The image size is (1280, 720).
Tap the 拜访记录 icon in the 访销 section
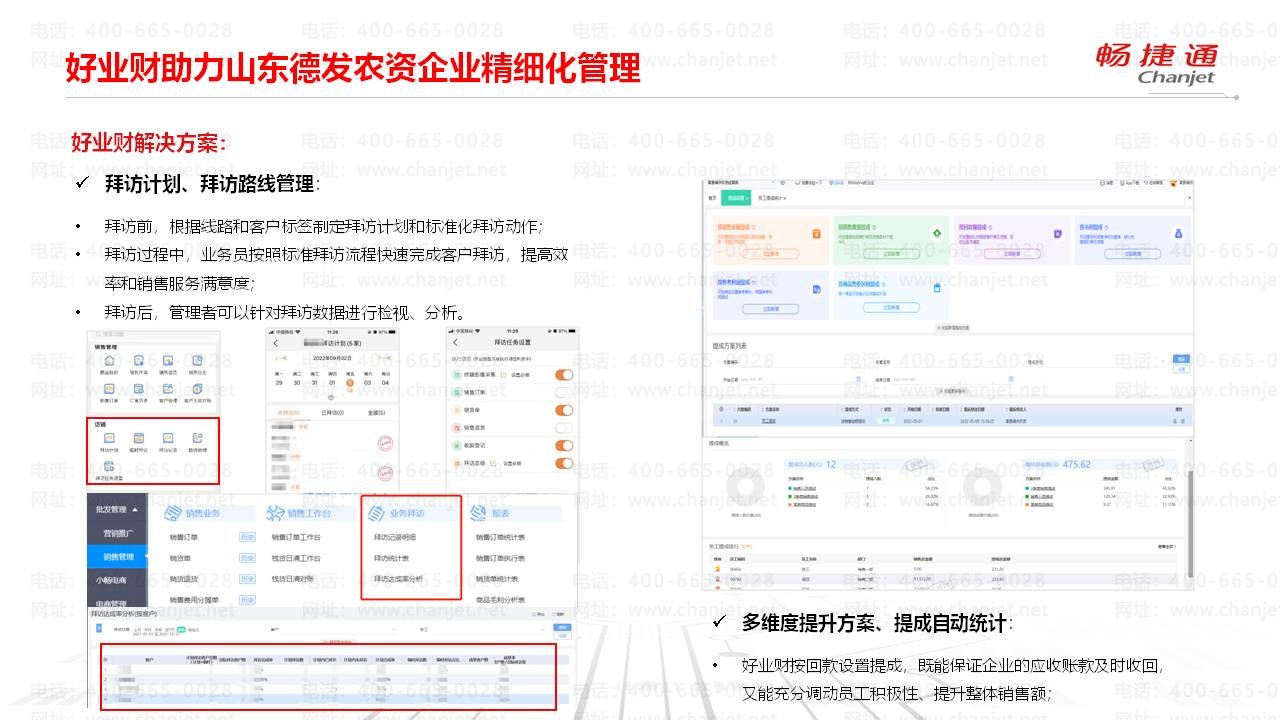pyautogui.click(x=168, y=437)
